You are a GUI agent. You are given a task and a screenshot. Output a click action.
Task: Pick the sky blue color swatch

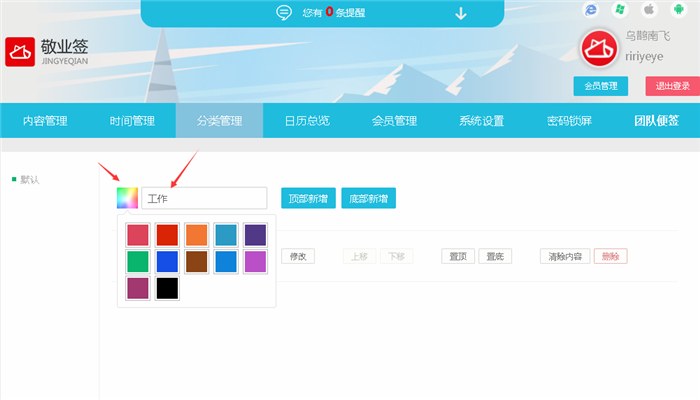coord(226,261)
